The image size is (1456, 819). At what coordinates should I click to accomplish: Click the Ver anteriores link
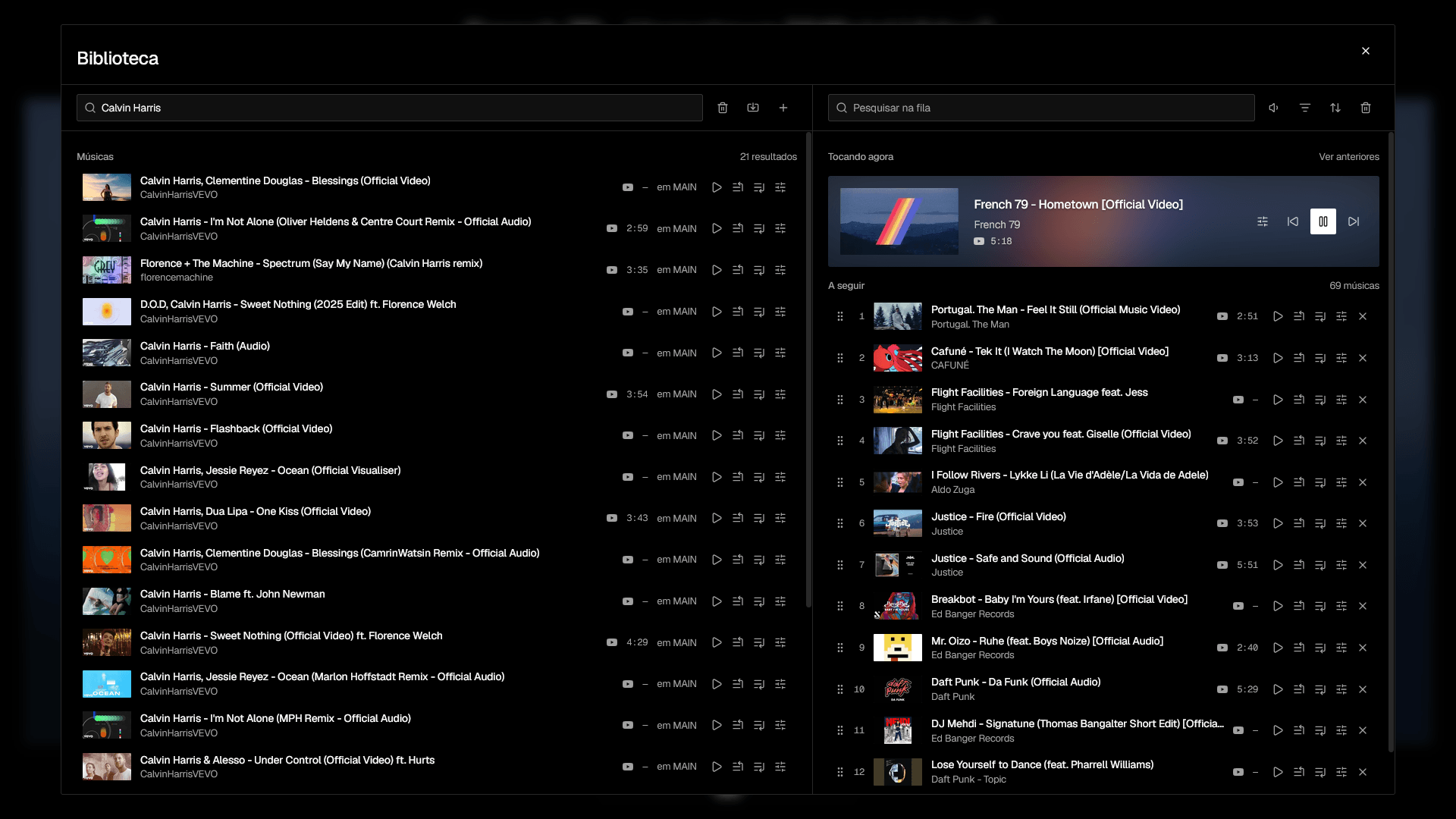coord(1349,157)
